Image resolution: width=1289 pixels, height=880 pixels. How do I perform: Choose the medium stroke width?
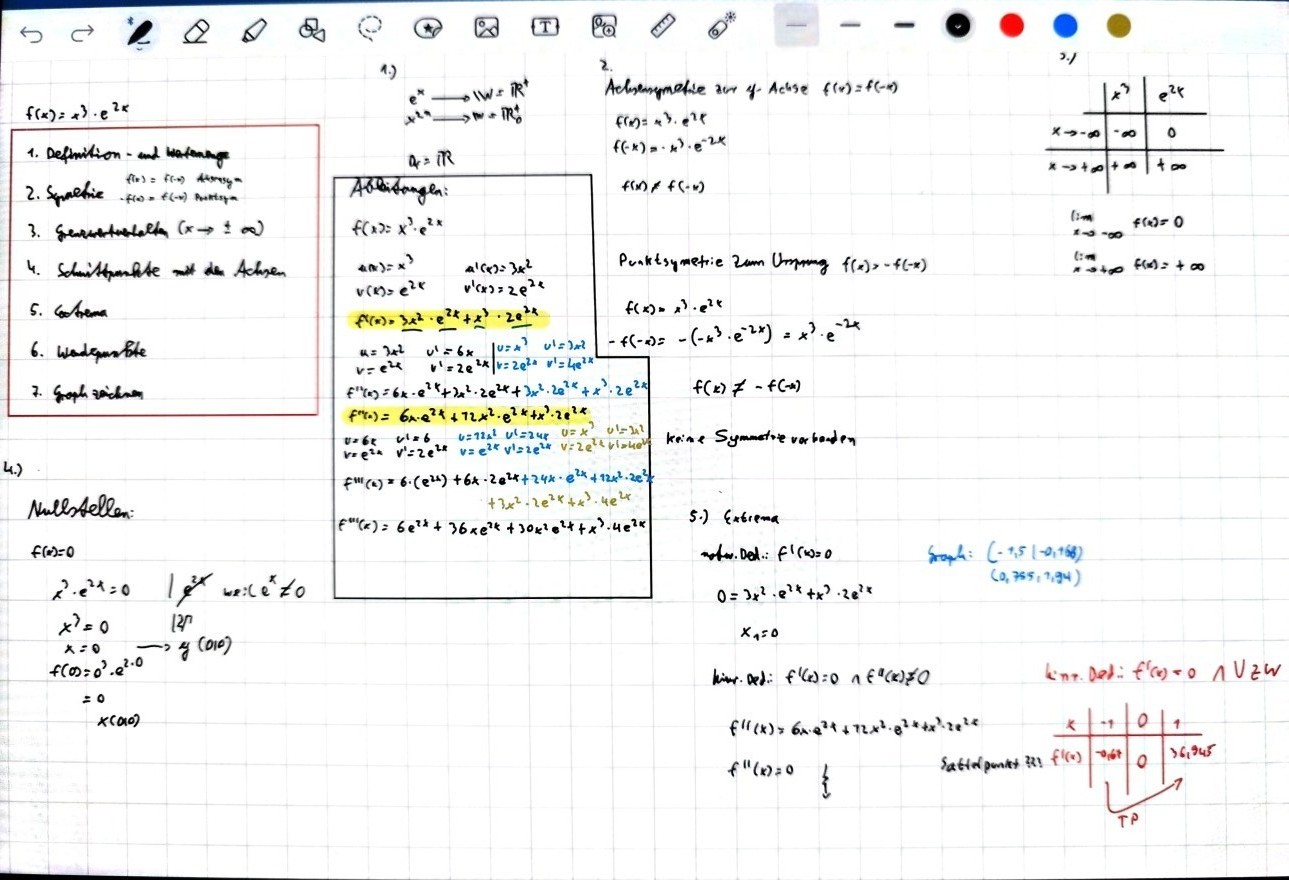pos(851,26)
